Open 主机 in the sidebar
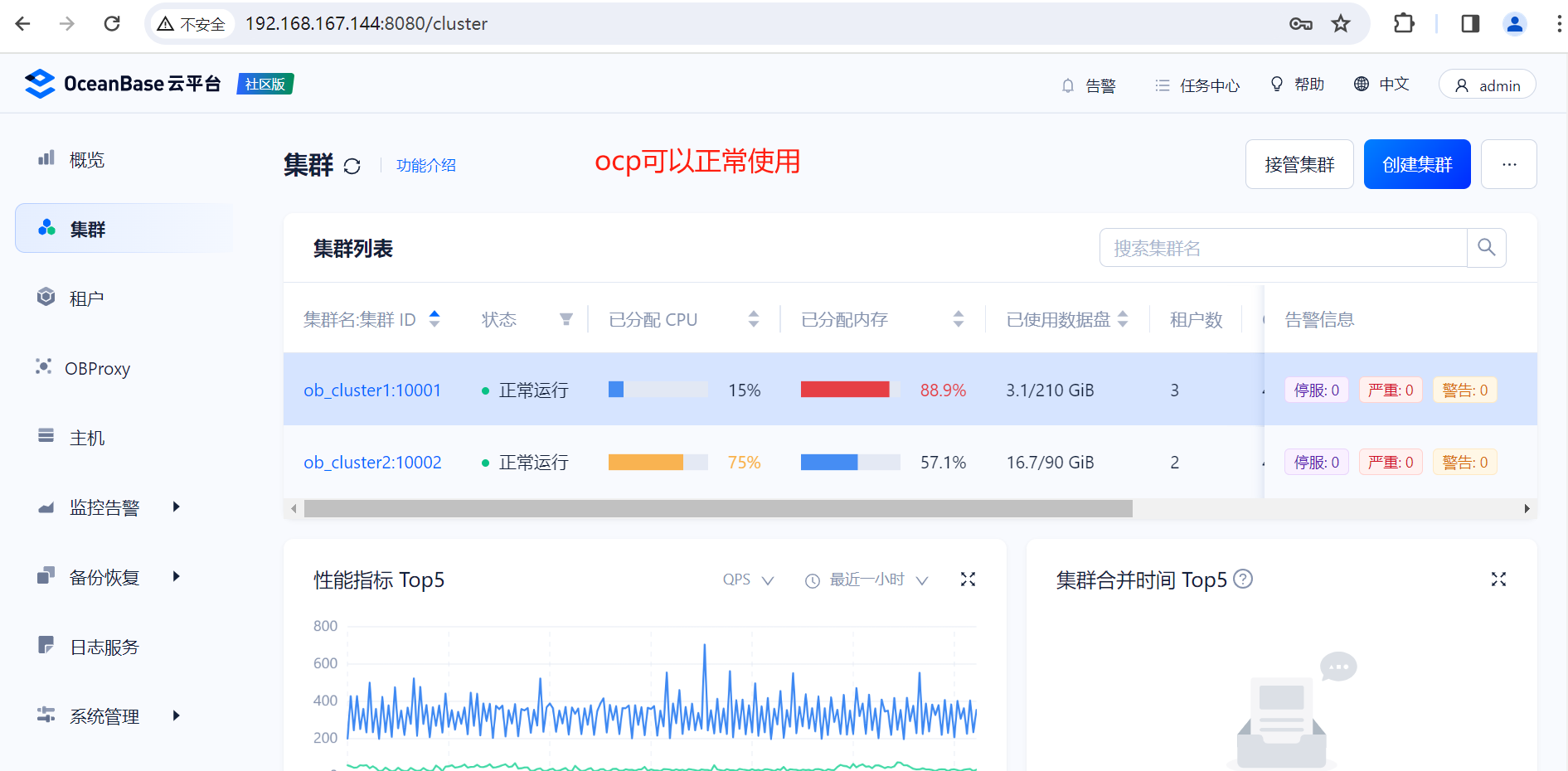Screen dimensions: 1568x771 86,438
